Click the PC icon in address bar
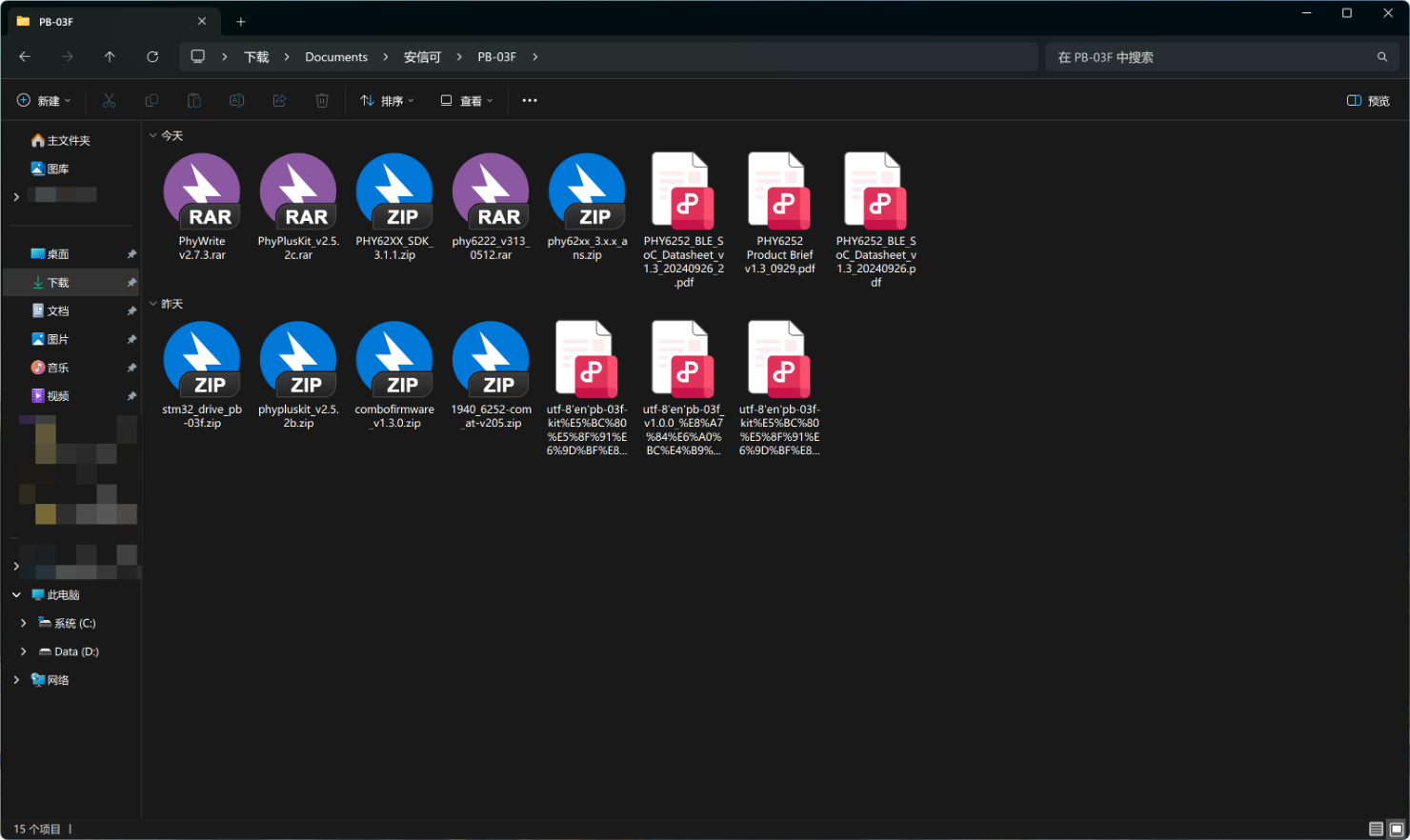The height and width of the screenshot is (840, 1410). [x=198, y=57]
